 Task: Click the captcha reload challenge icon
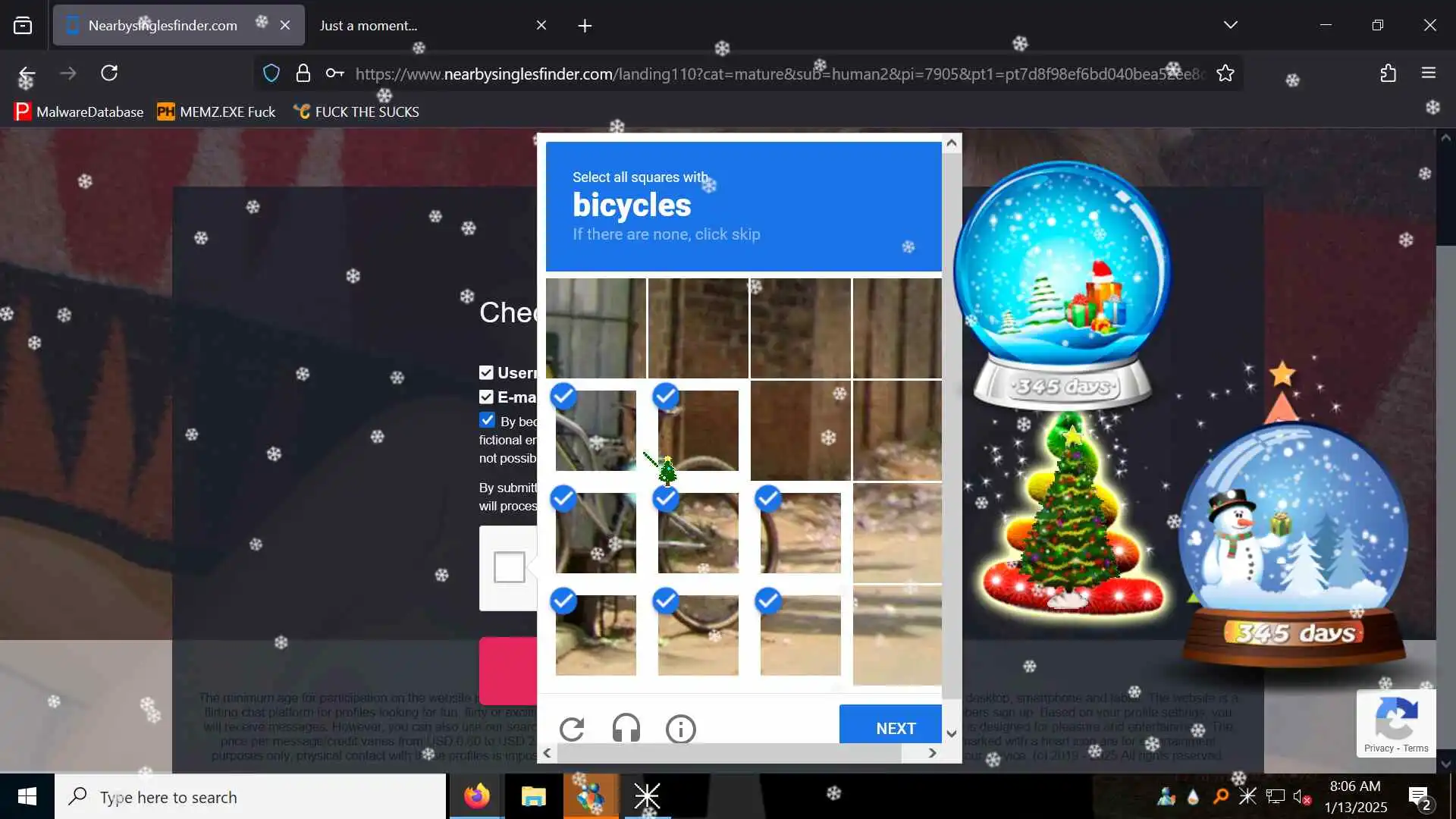pos(572,729)
